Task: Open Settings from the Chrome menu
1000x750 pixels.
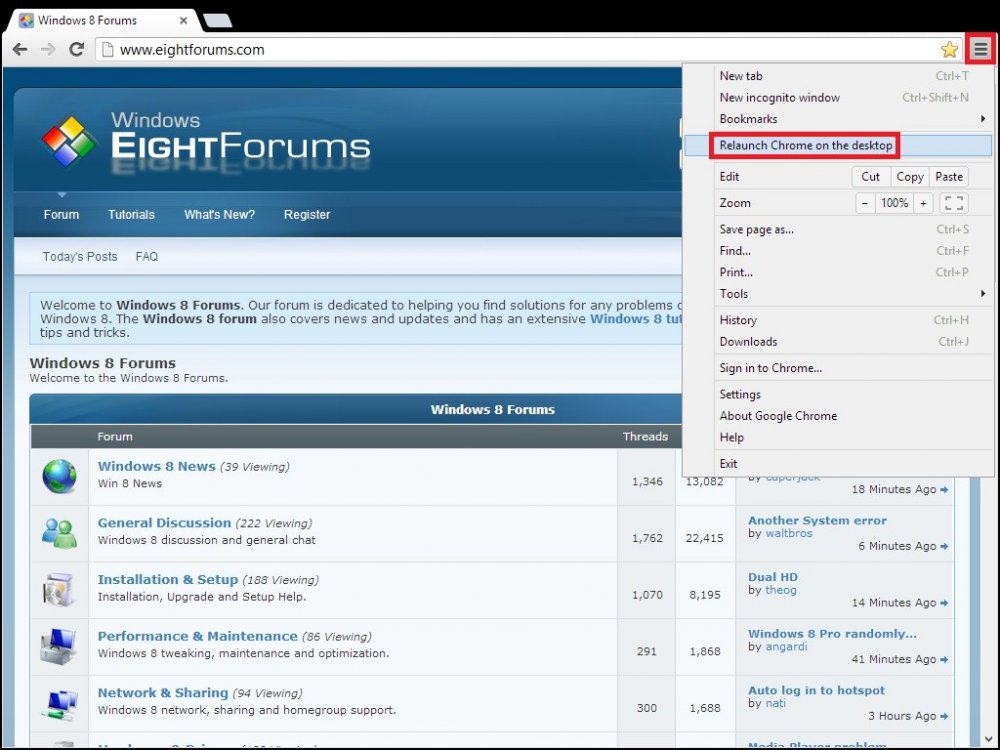Action: click(740, 395)
